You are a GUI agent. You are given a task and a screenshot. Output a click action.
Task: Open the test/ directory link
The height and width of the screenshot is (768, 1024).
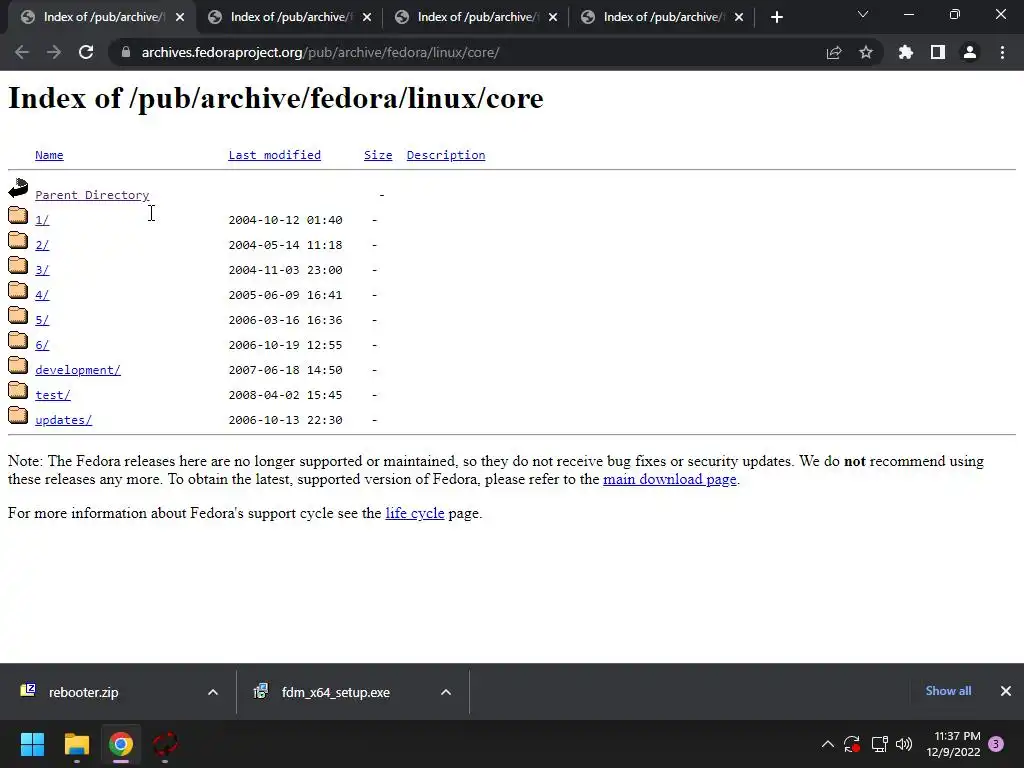[53, 395]
